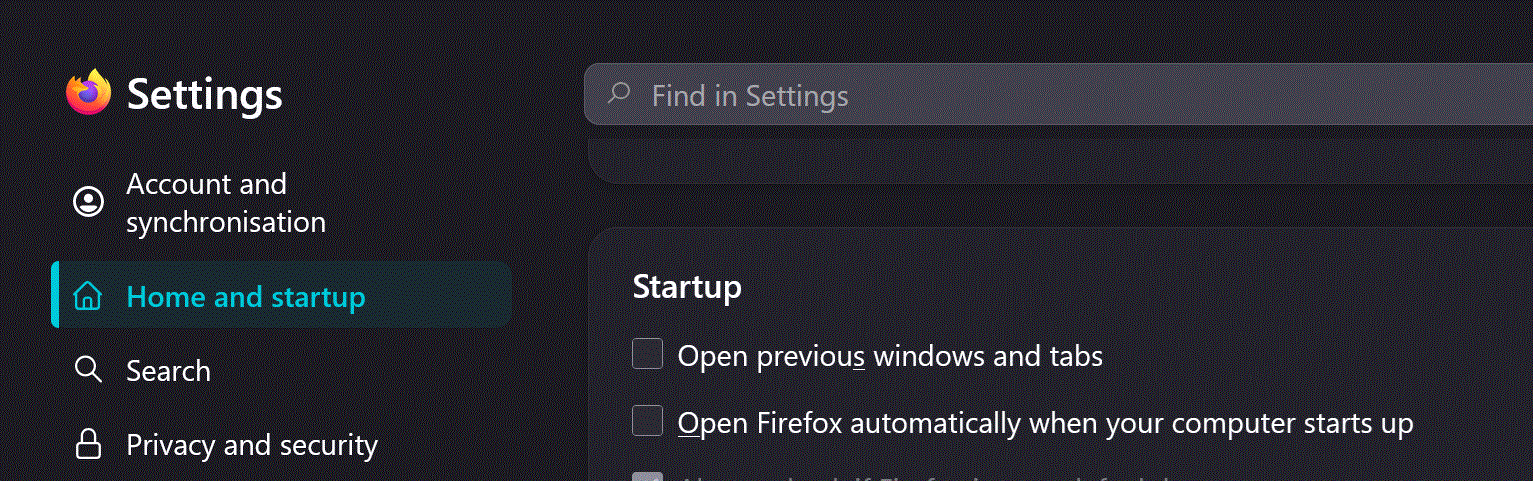Tick the Open Firefox automatically checkbox
Screen dimensions: 1533x481
[x=648, y=421]
